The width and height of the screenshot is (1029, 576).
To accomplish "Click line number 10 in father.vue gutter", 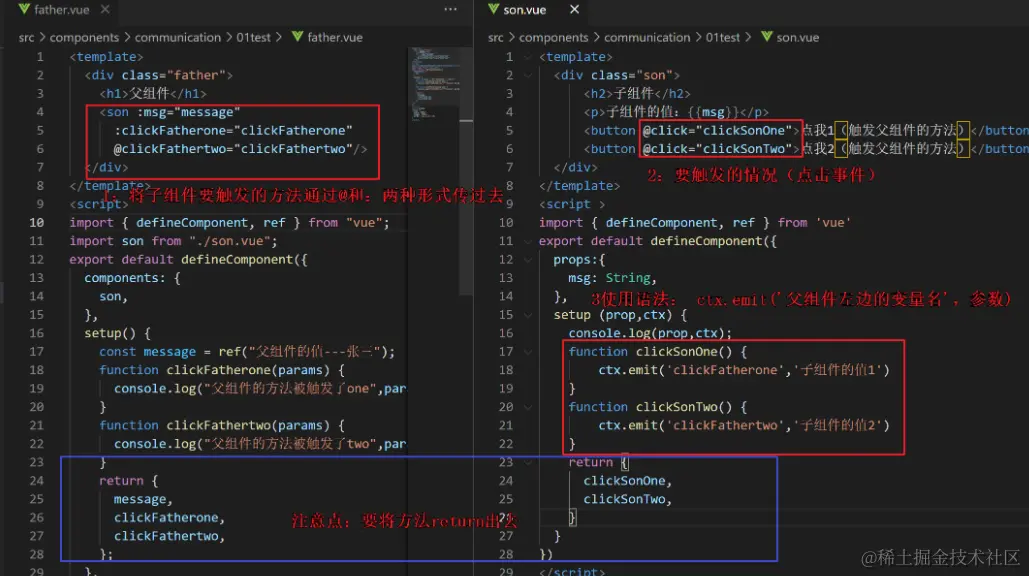I will pyautogui.click(x=36, y=222).
